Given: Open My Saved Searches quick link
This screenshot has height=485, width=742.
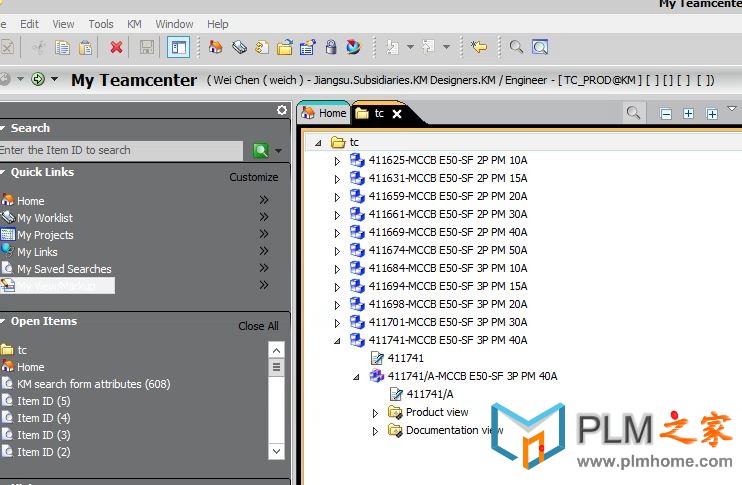Looking at the screenshot, I should (x=64, y=269).
